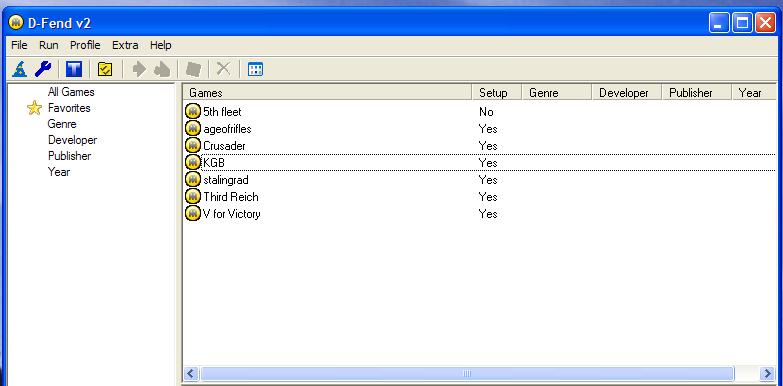Open the Run menu
This screenshot has height=386, width=783.
[49, 45]
